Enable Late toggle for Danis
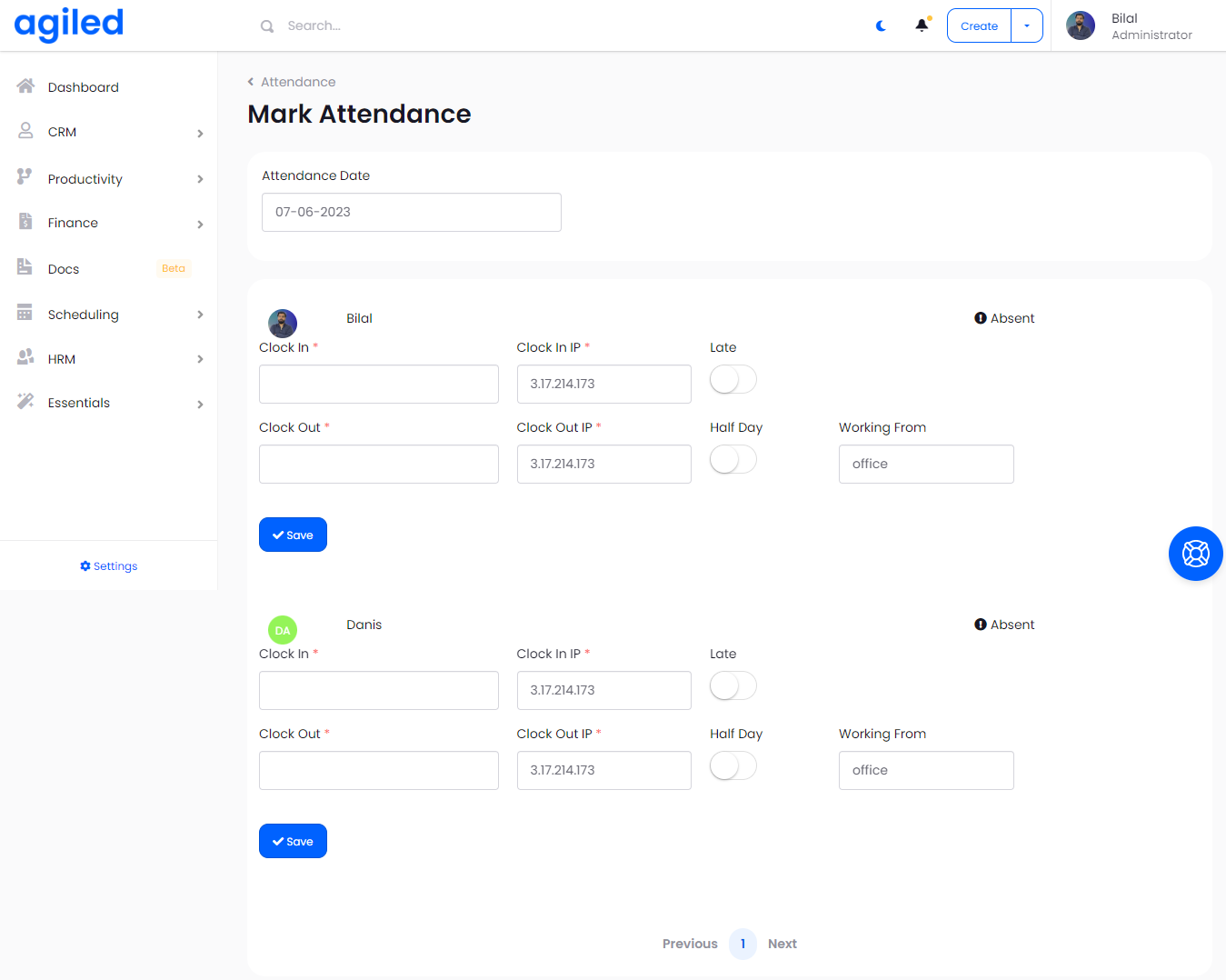Image resolution: width=1226 pixels, height=980 pixels. [733, 686]
